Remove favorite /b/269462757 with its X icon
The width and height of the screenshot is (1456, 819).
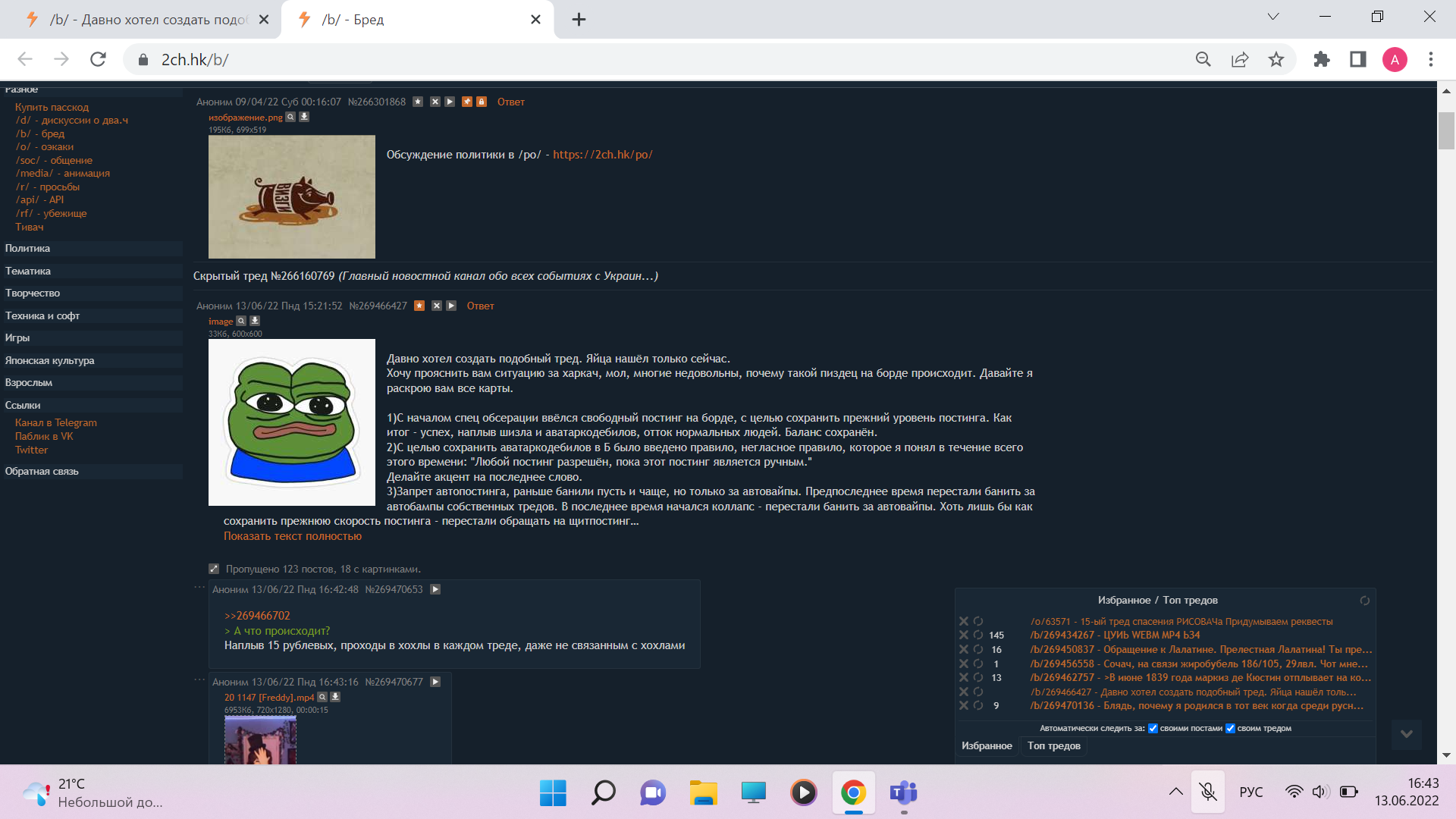(964, 677)
